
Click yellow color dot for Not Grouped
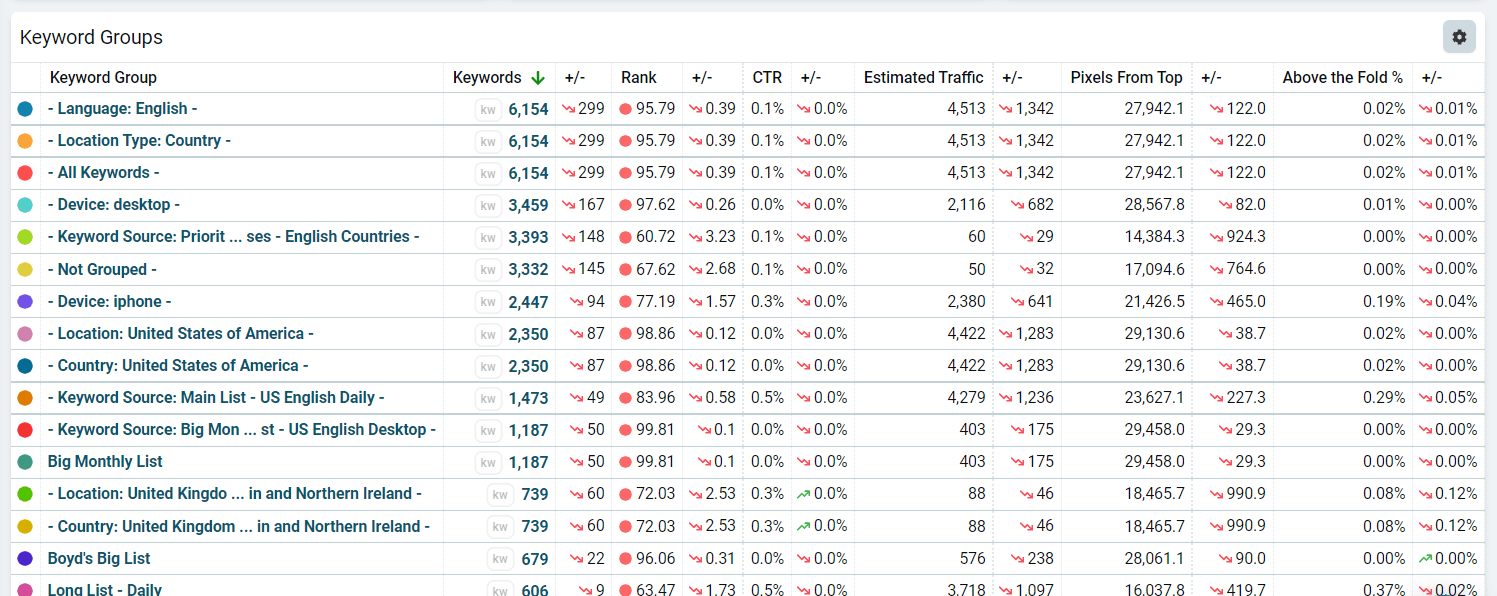(25, 269)
